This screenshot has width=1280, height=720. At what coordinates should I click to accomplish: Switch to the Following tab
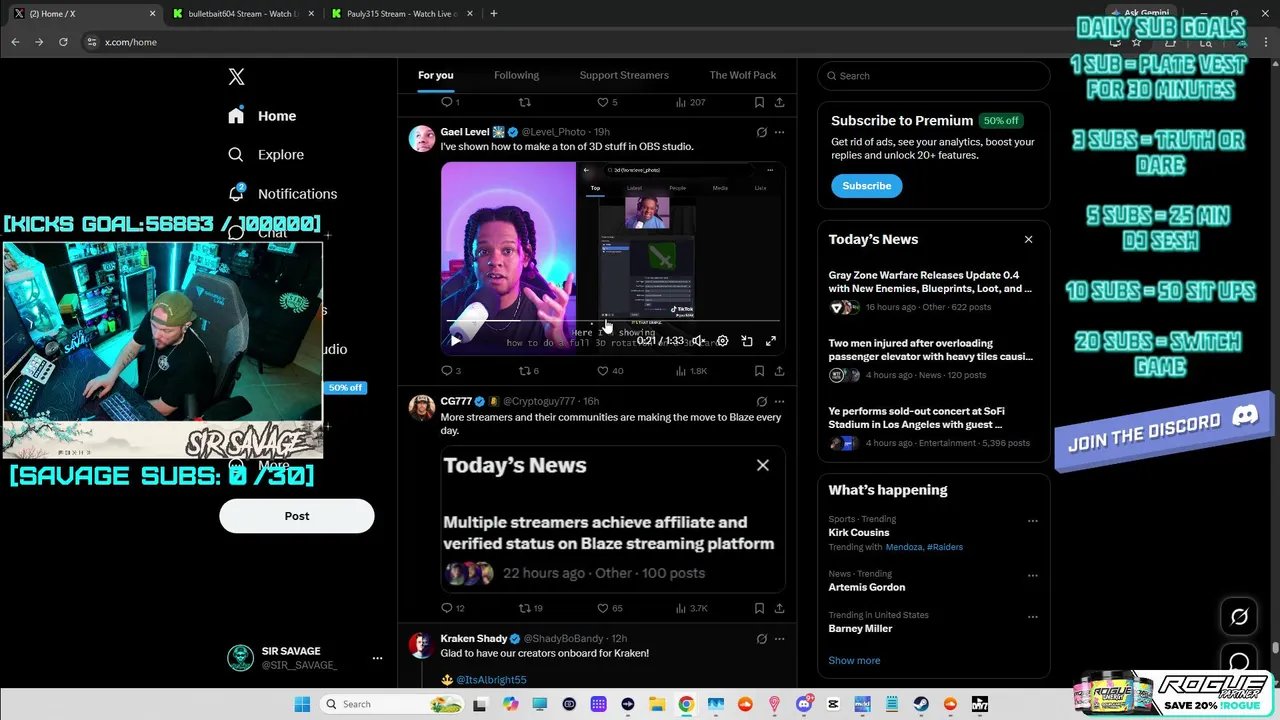(516, 76)
